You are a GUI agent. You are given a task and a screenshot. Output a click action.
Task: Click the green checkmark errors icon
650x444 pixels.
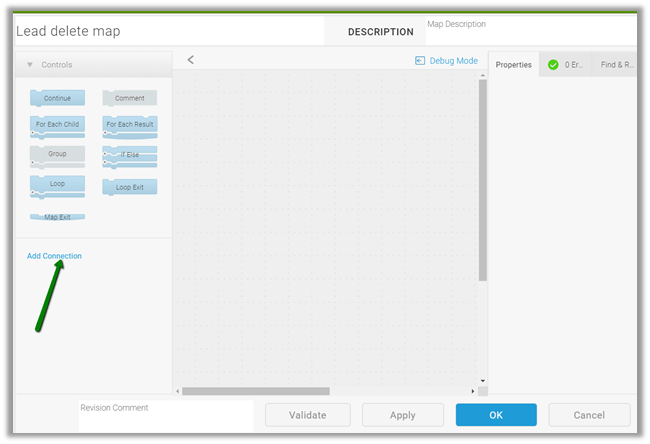point(553,65)
